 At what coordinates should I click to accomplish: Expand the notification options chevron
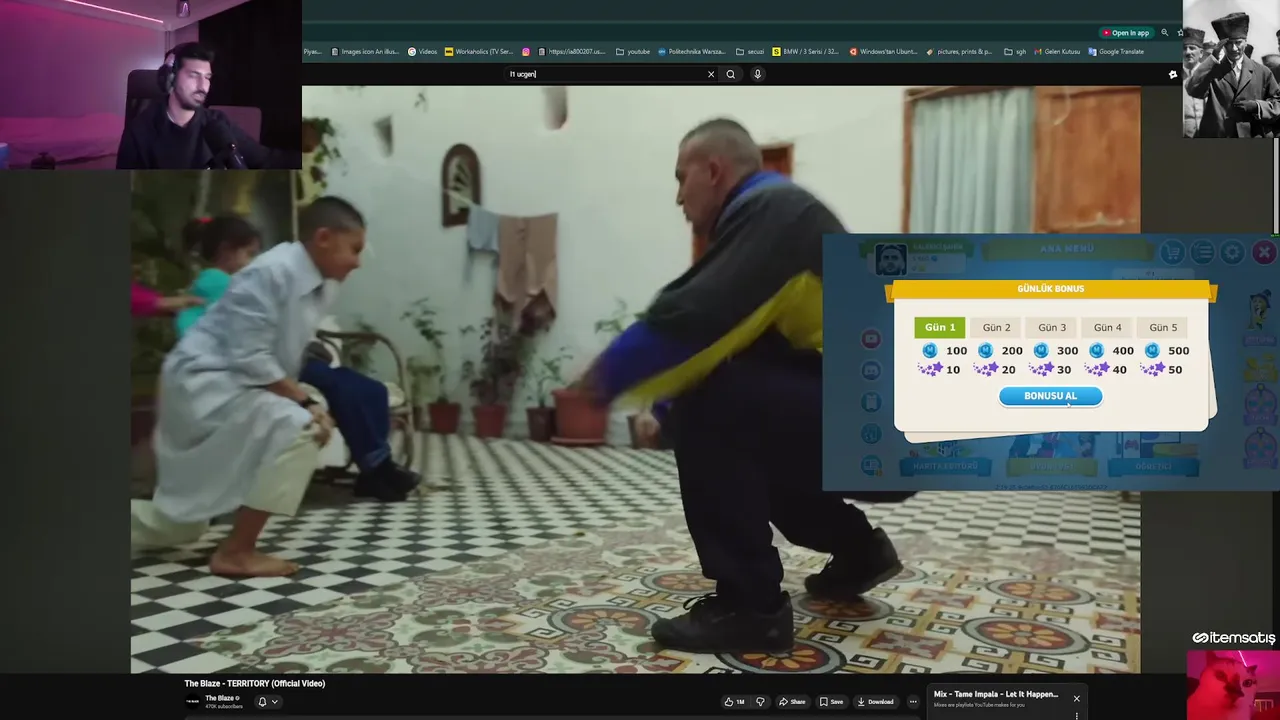[275, 702]
